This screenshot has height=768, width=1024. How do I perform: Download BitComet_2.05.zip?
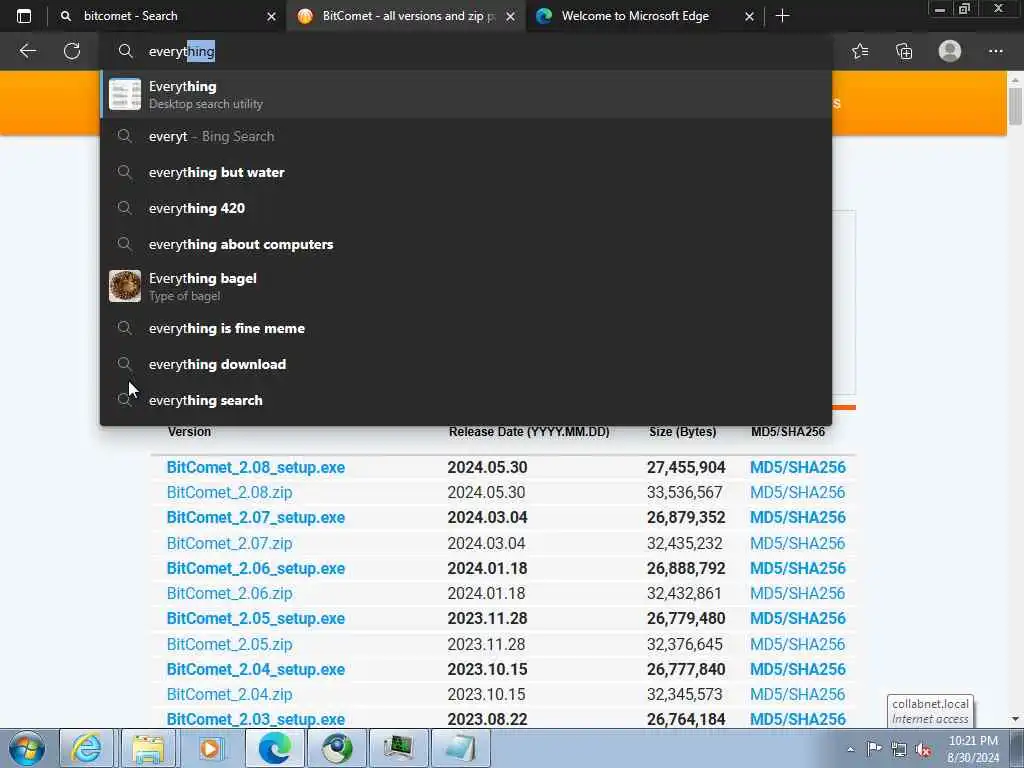click(x=229, y=644)
